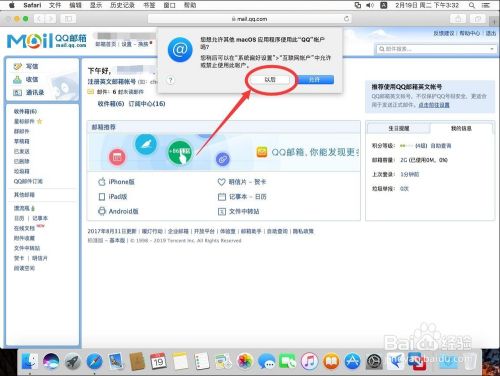Click the 退出 logout link

click(491, 33)
